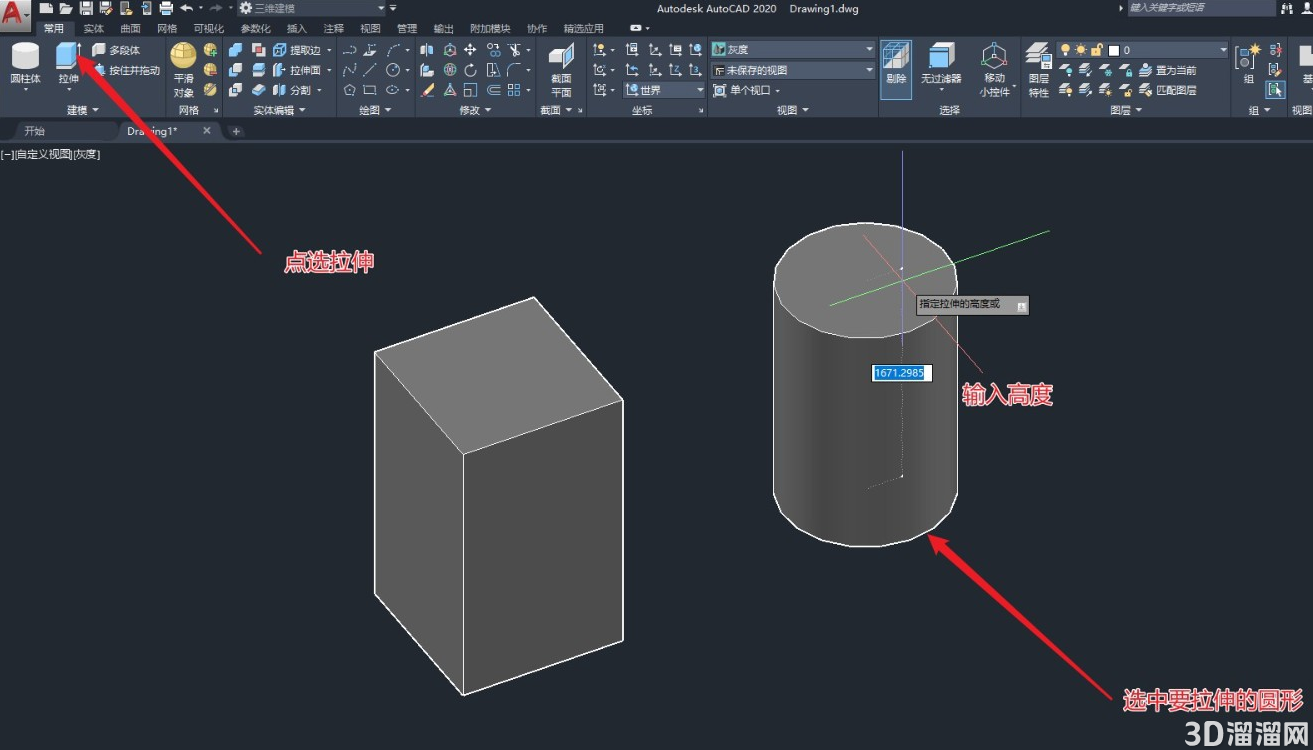Screen dimensions: 1313x750
Task: Select the 移动小控件 move gizmo
Action: click(994, 69)
